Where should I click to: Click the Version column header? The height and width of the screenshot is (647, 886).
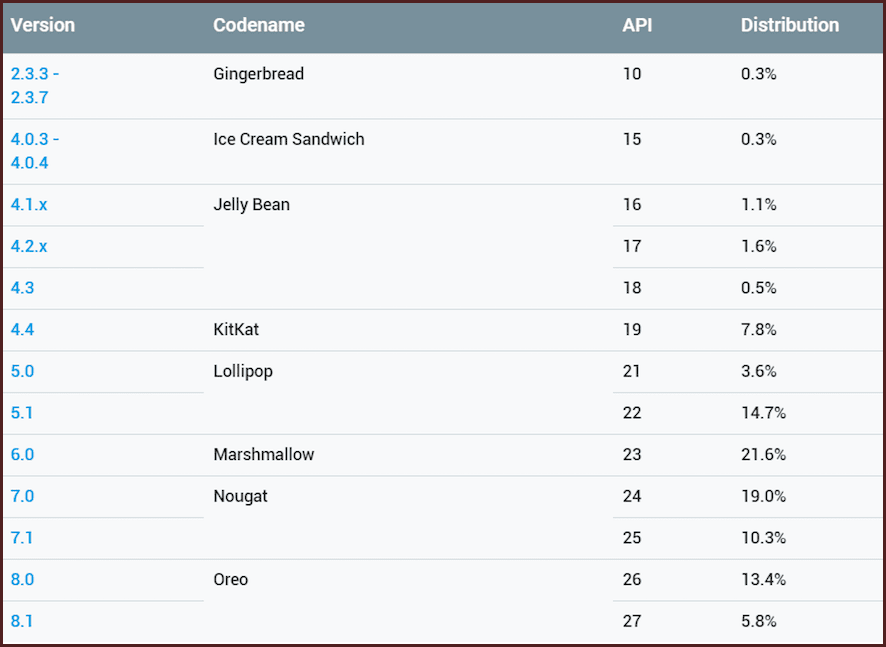coord(43,25)
